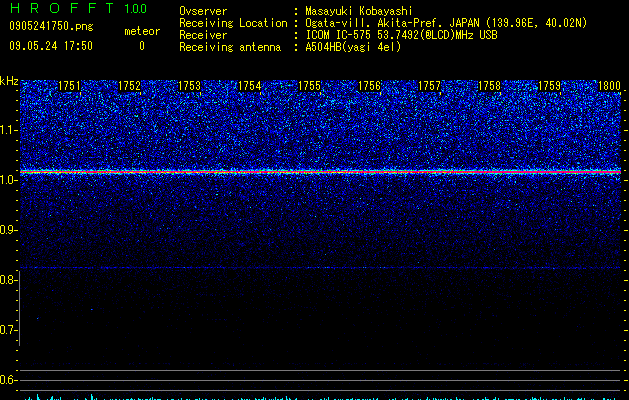Image resolution: width=629 pixels, height=400 pixels.
Task: Click the 0.6 kHz axis label
Action: (9, 380)
